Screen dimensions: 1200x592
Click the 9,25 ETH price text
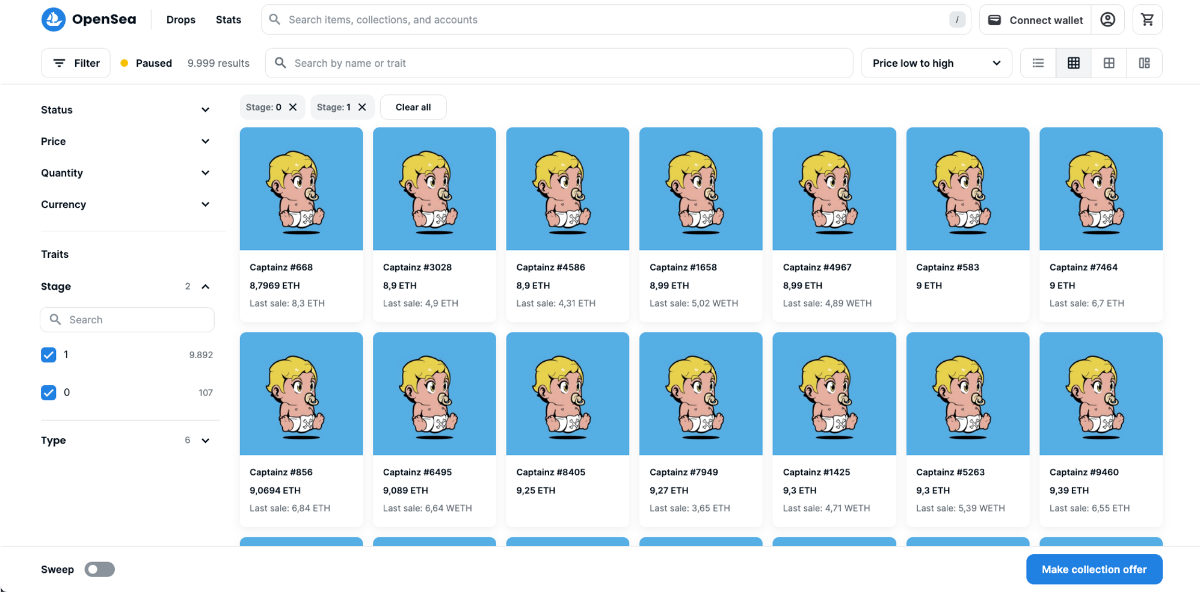tap(536, 490)
